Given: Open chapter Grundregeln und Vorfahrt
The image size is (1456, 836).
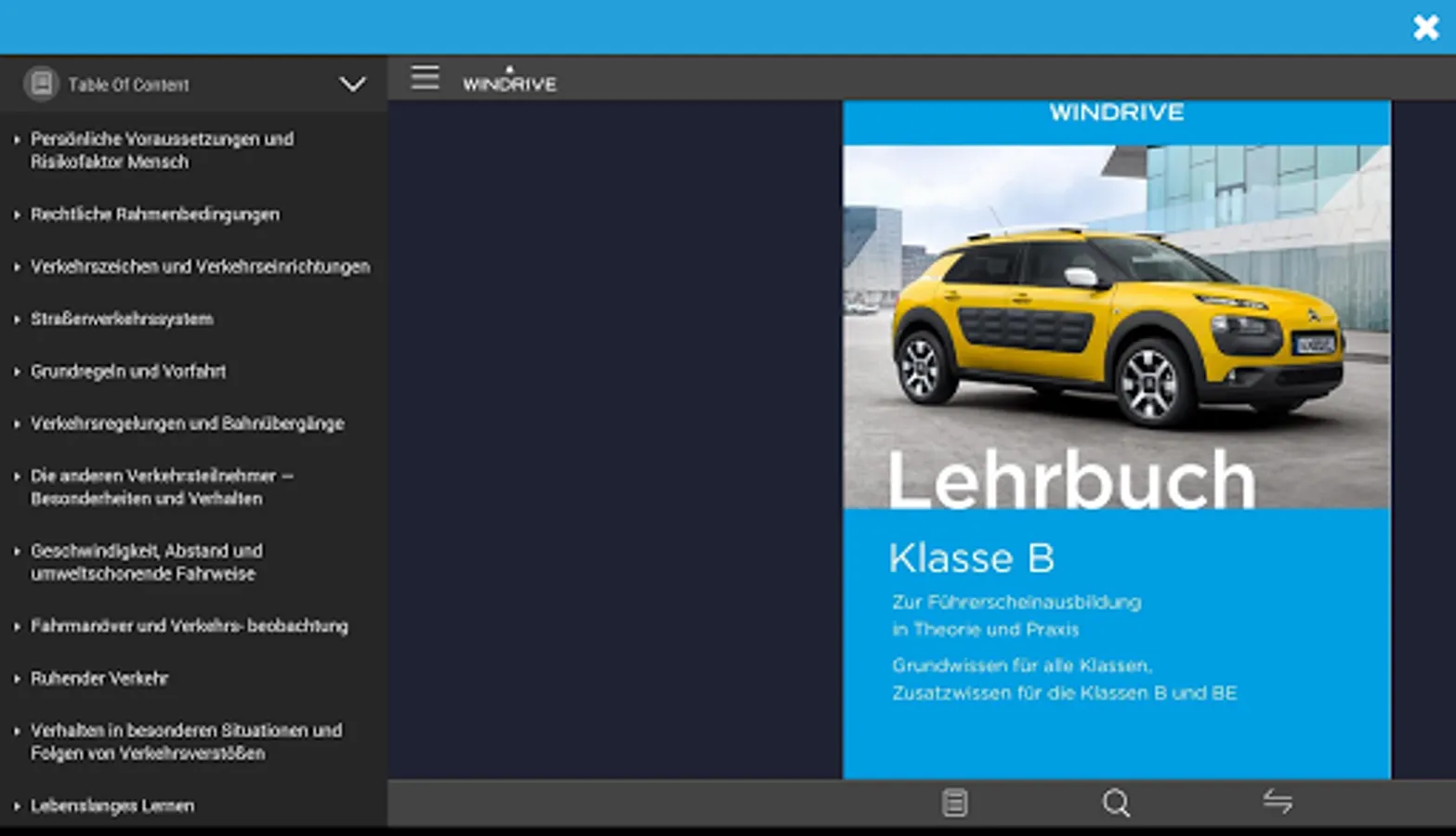Looking at the screenshot, I should 128,372.
